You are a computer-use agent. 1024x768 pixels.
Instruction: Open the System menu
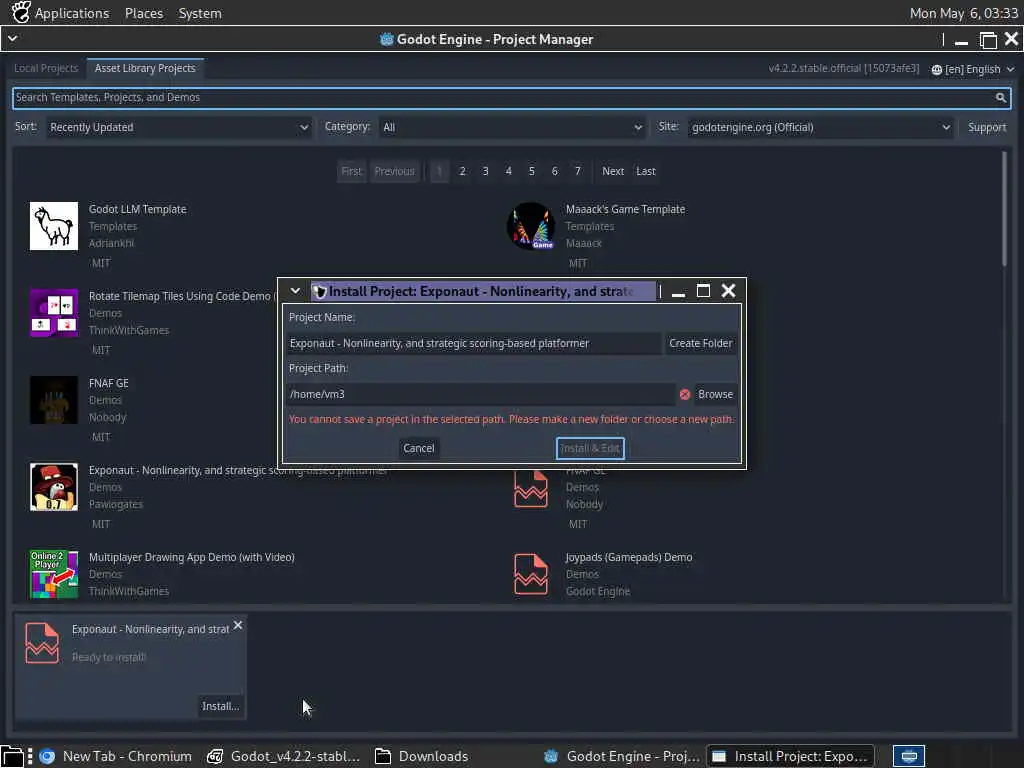[x=200, y=13]
